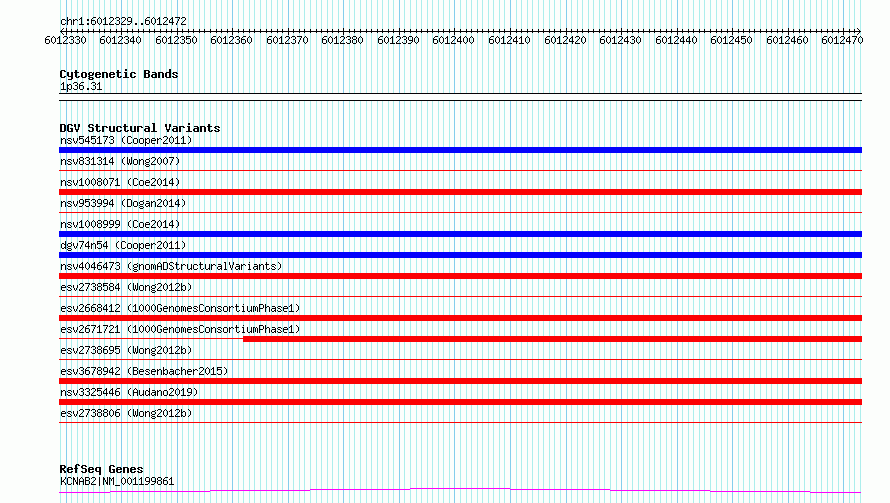Open variant nsv953994 (Dogan2014) label
Image resolution: width=890 pixels, height=503 pixels.
(123, 203)
